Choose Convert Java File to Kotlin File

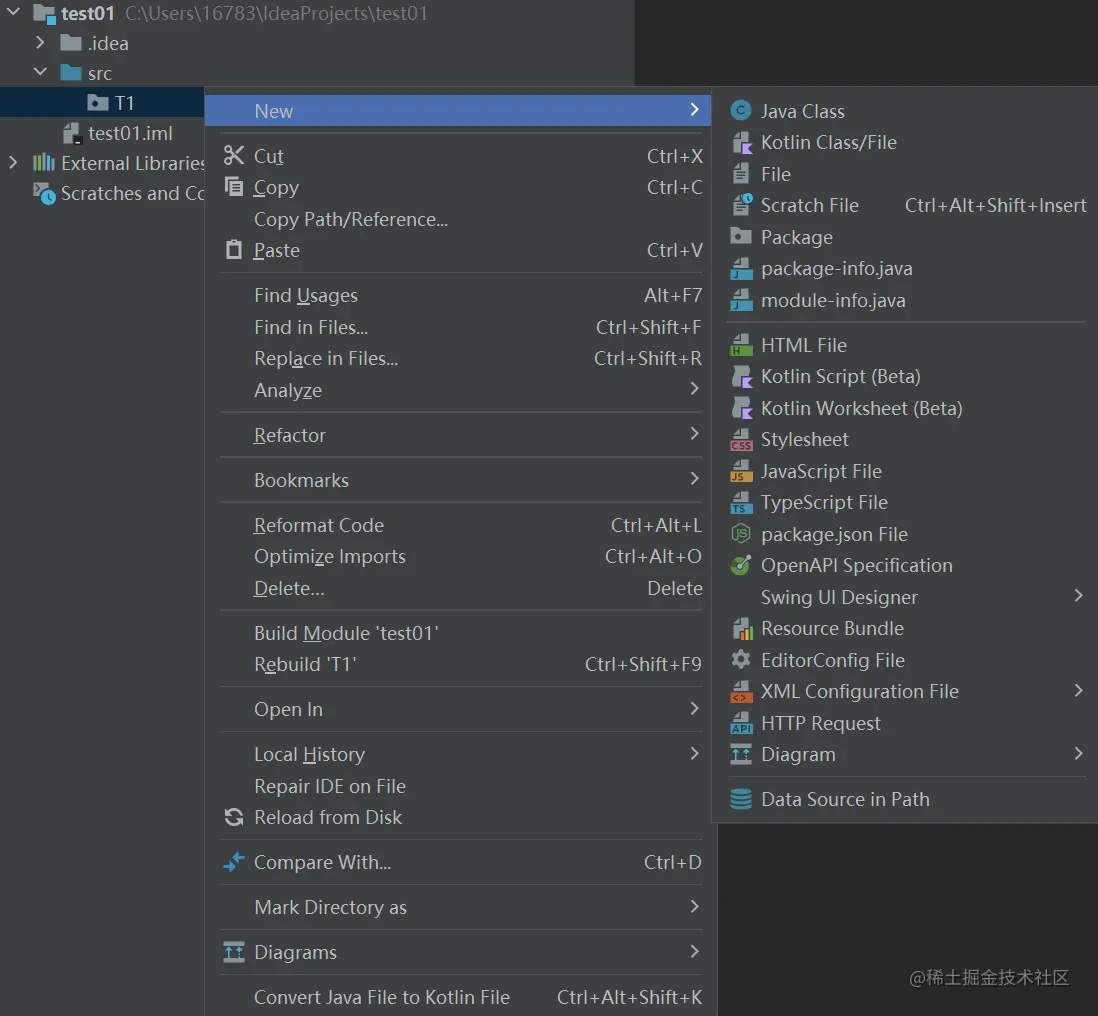(458, 997)
